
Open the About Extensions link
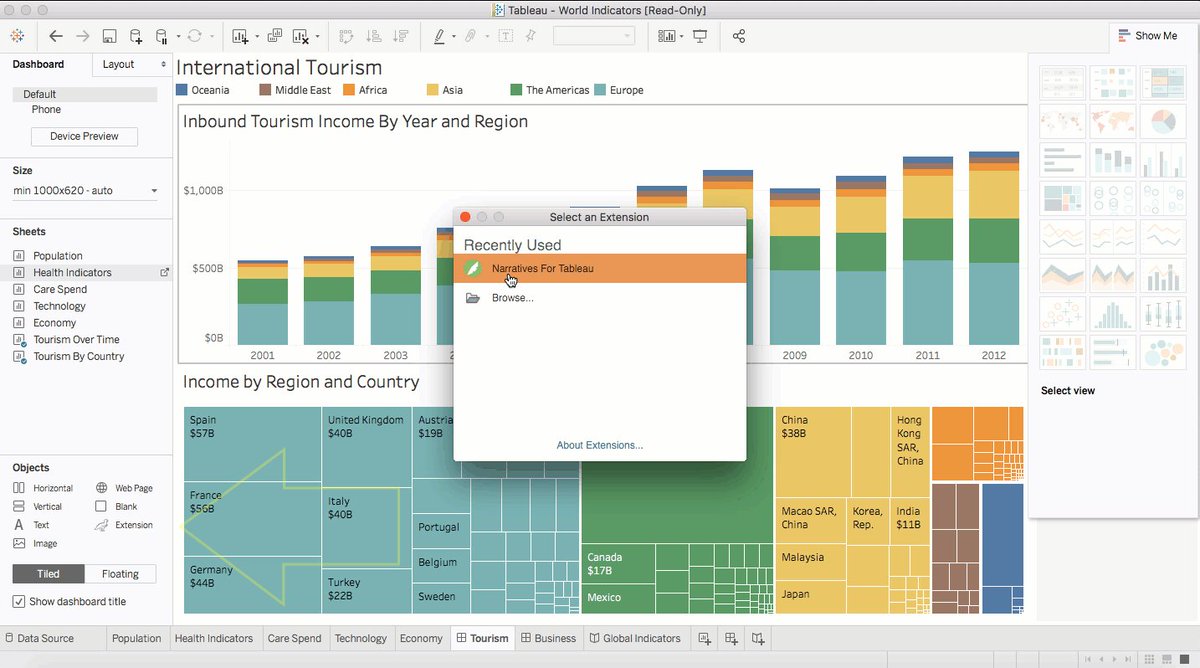[x=599, y=444]
